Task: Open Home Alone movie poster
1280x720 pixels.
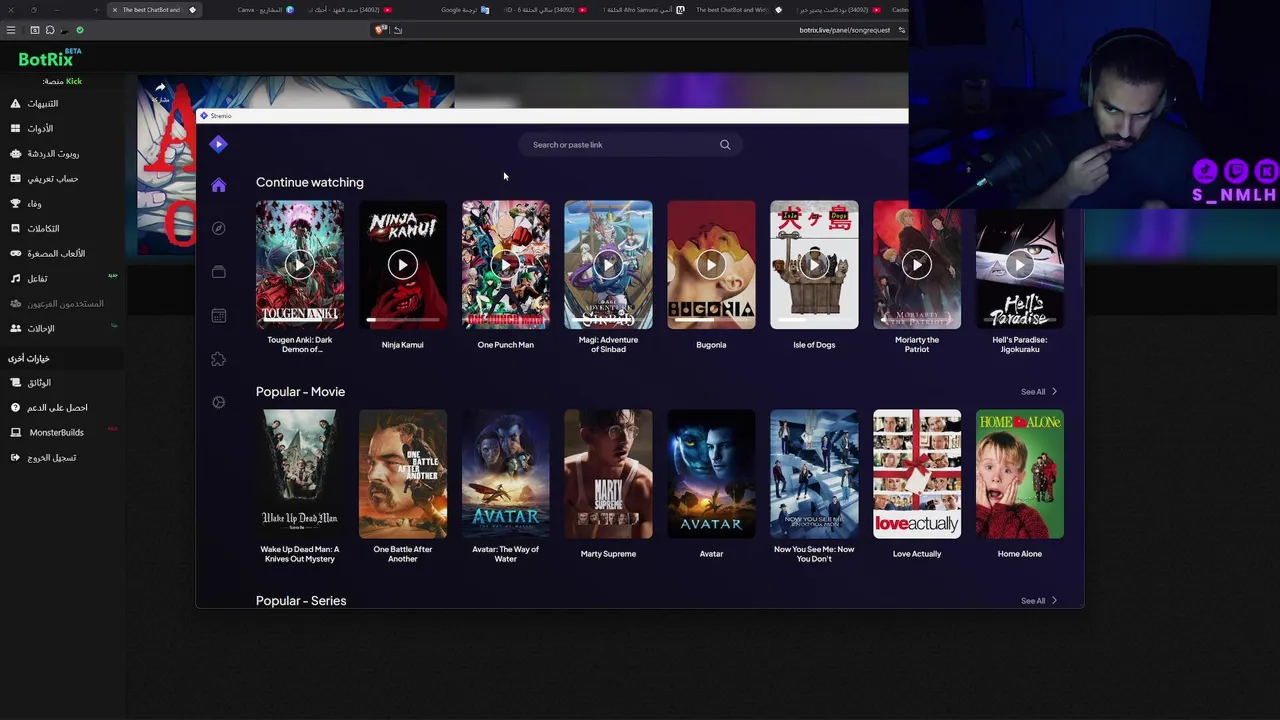Action: point(1019,474)
